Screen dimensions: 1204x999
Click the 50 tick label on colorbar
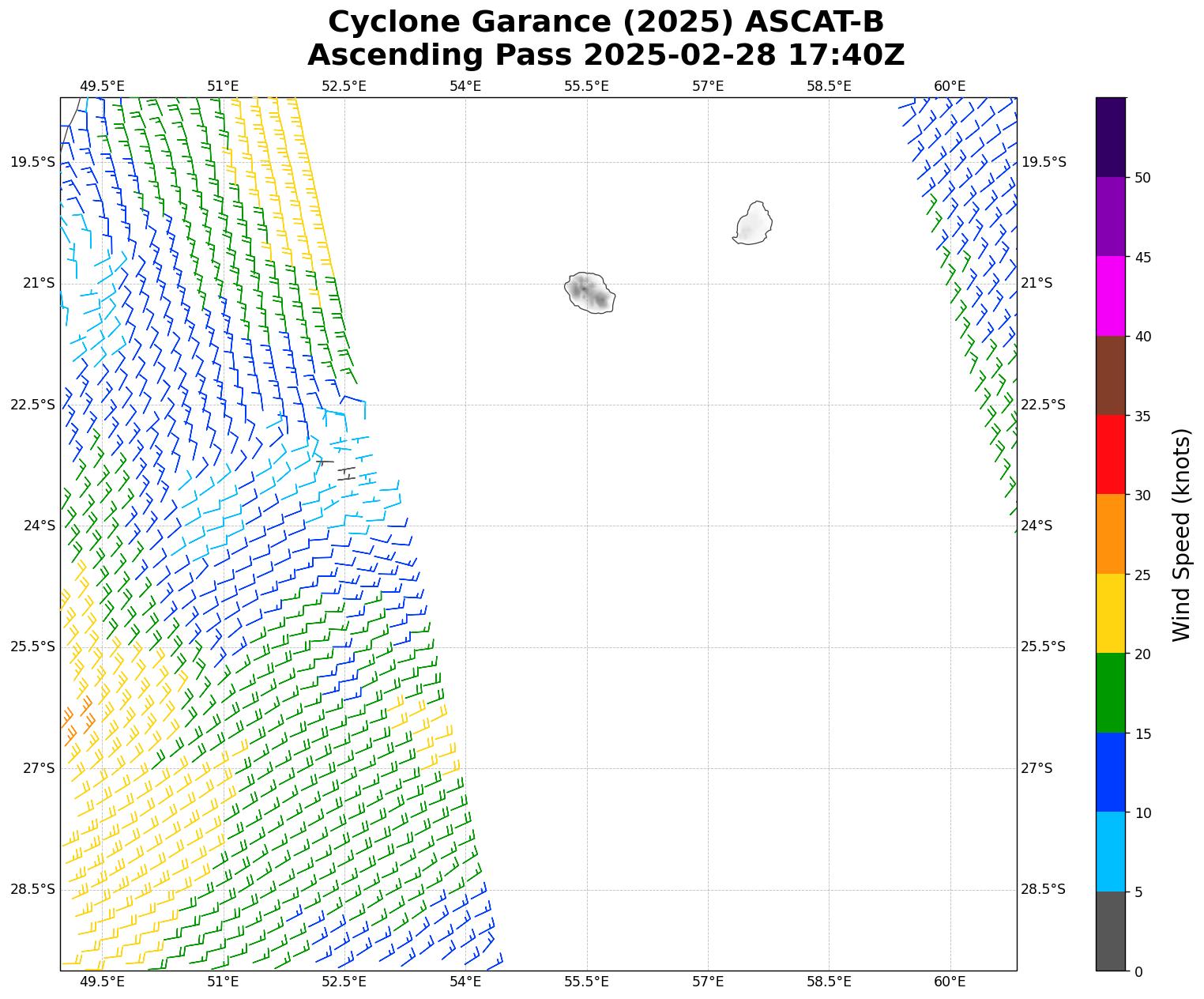click(x=1142, y=178)
